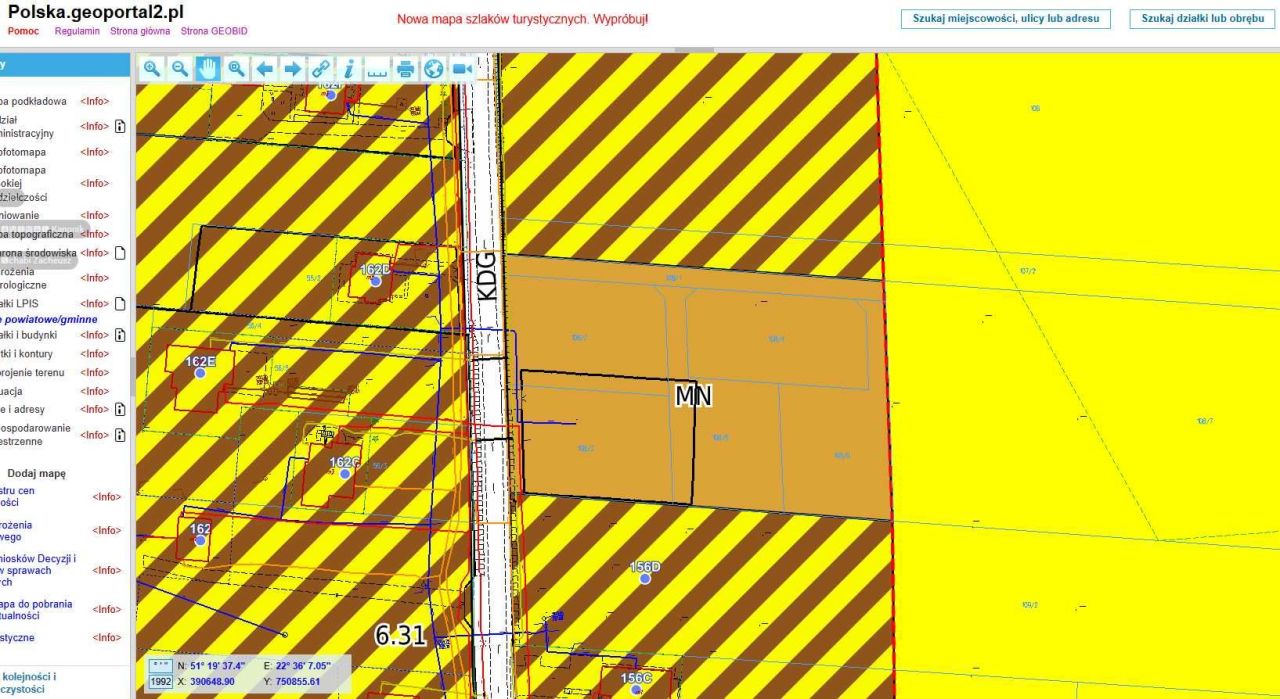
Task: Open legend document for administrative division layer
Action: tap(120, 127)
